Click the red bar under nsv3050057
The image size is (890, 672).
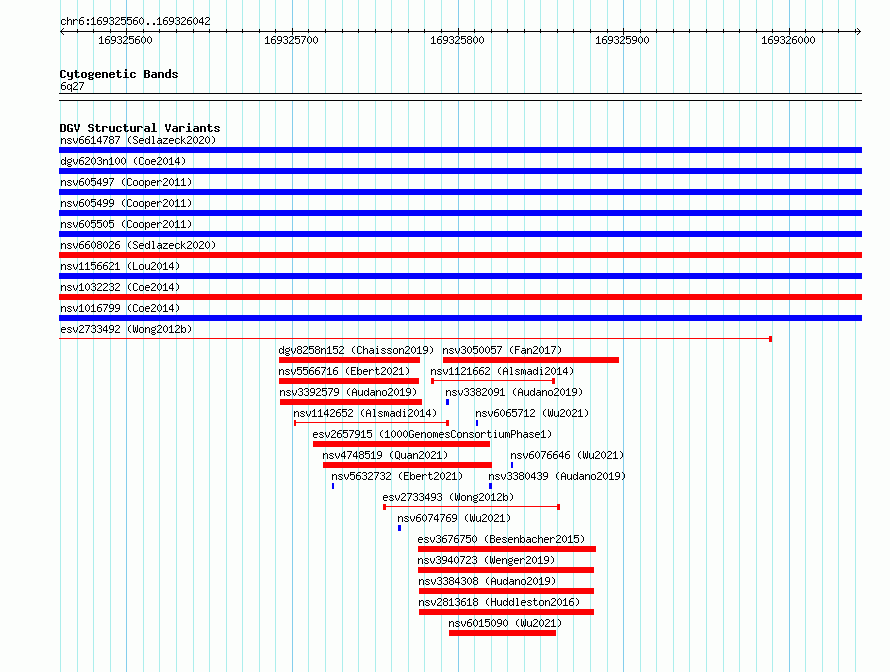pyautogui.click(x=531, y=360)
